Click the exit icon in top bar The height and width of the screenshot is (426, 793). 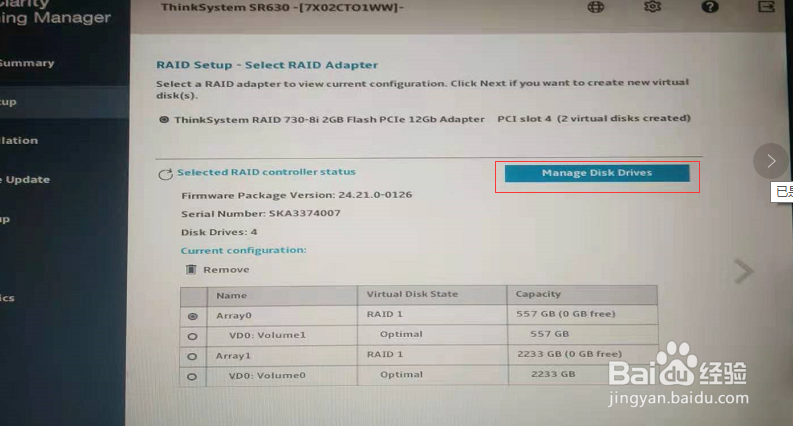click(766, 7)
